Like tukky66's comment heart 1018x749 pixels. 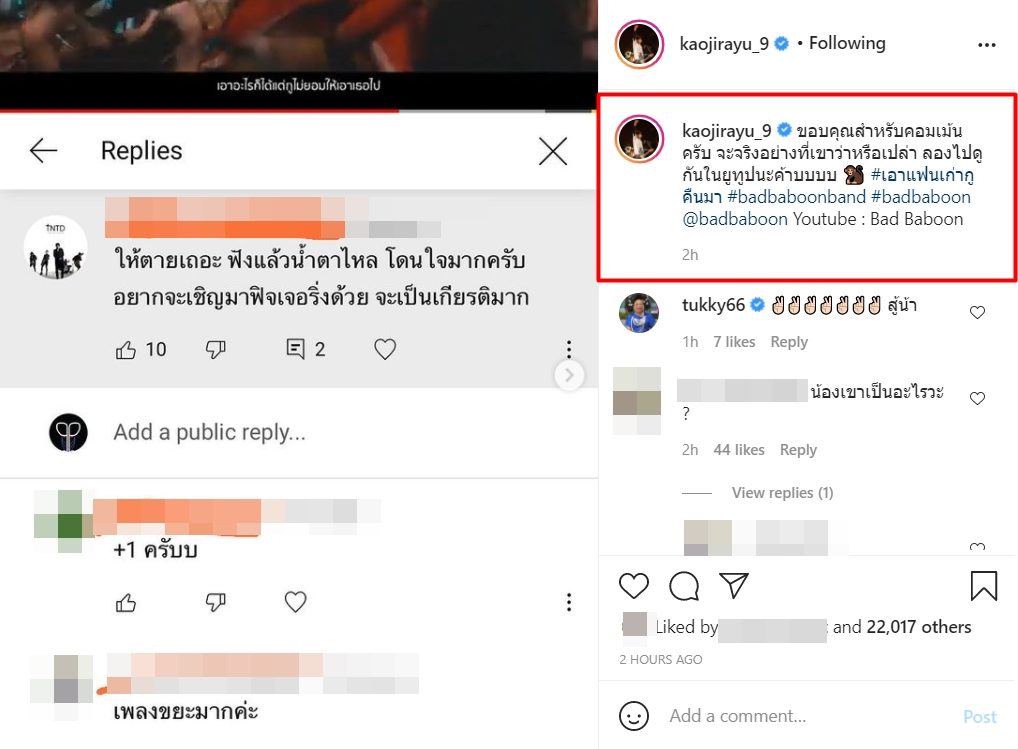click(977, 312)
